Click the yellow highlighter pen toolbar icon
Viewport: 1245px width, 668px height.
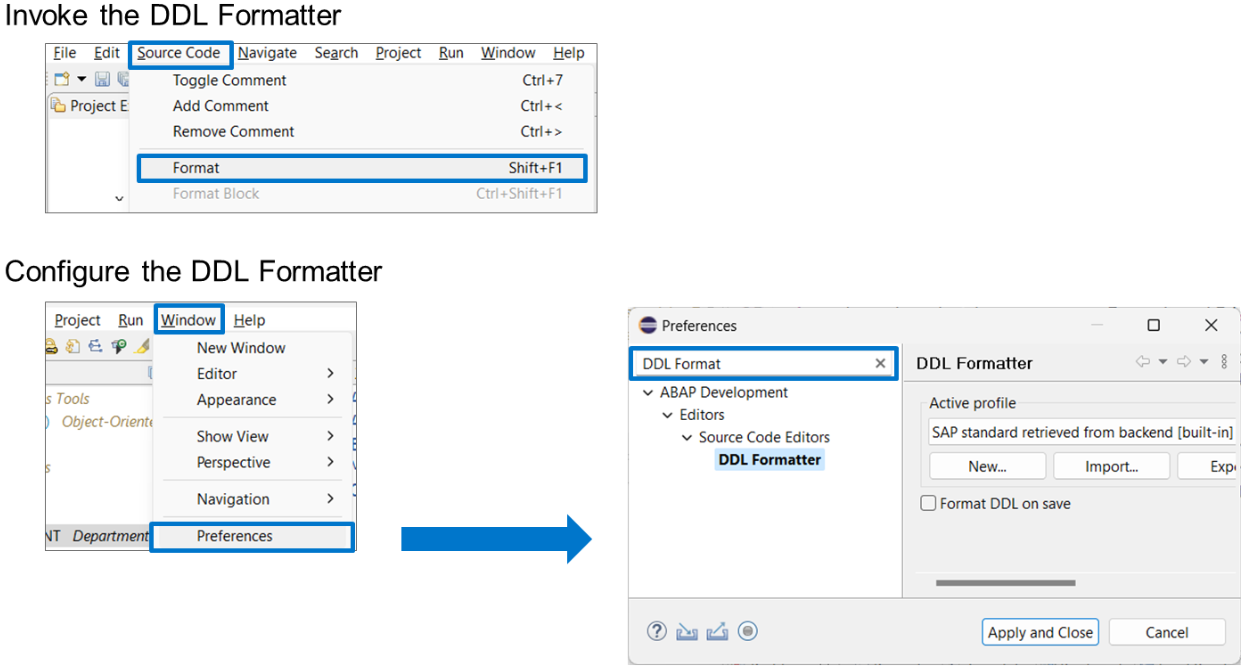point(143,346)
